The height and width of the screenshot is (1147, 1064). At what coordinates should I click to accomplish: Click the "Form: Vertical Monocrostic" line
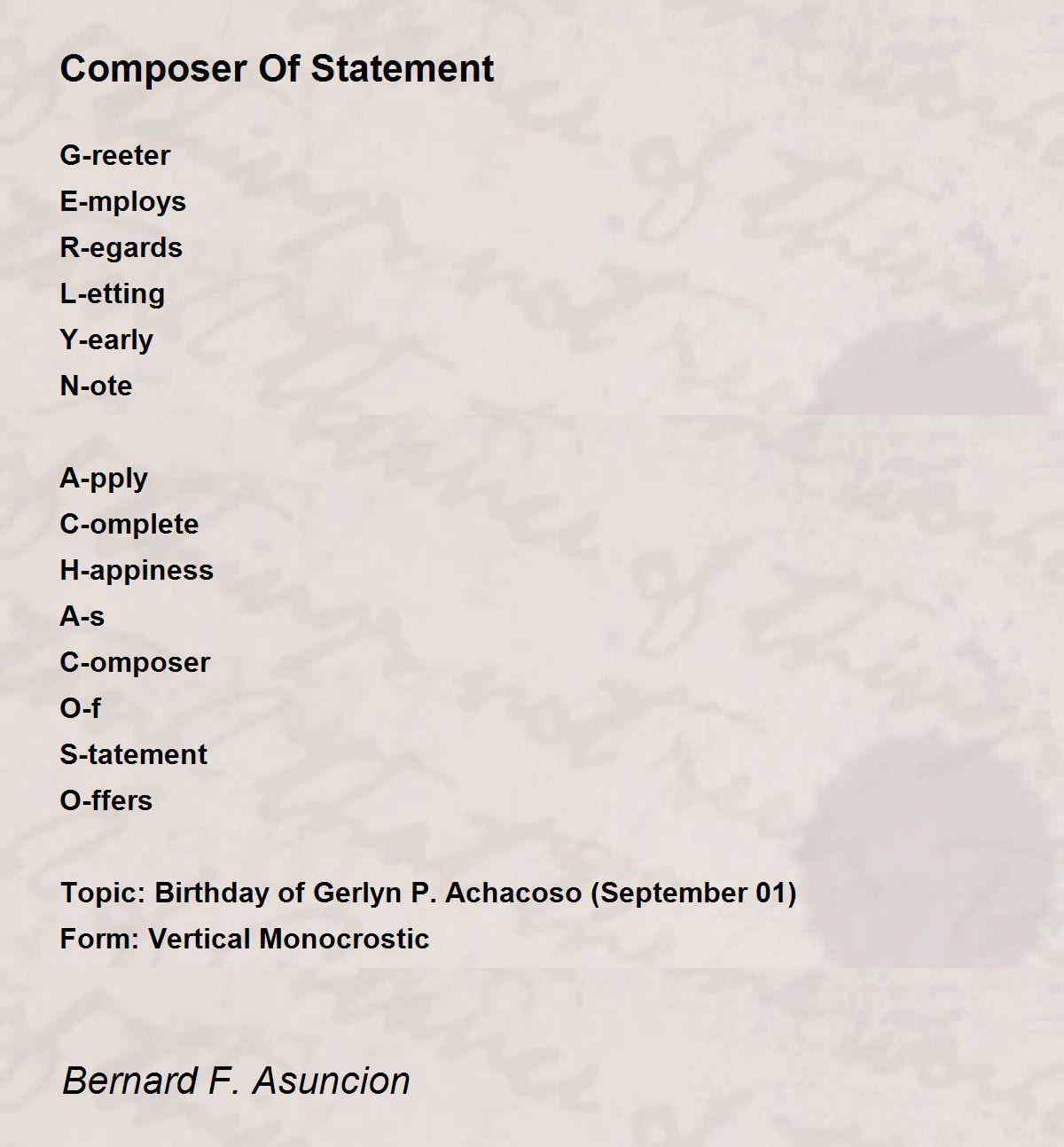point(245,940)
